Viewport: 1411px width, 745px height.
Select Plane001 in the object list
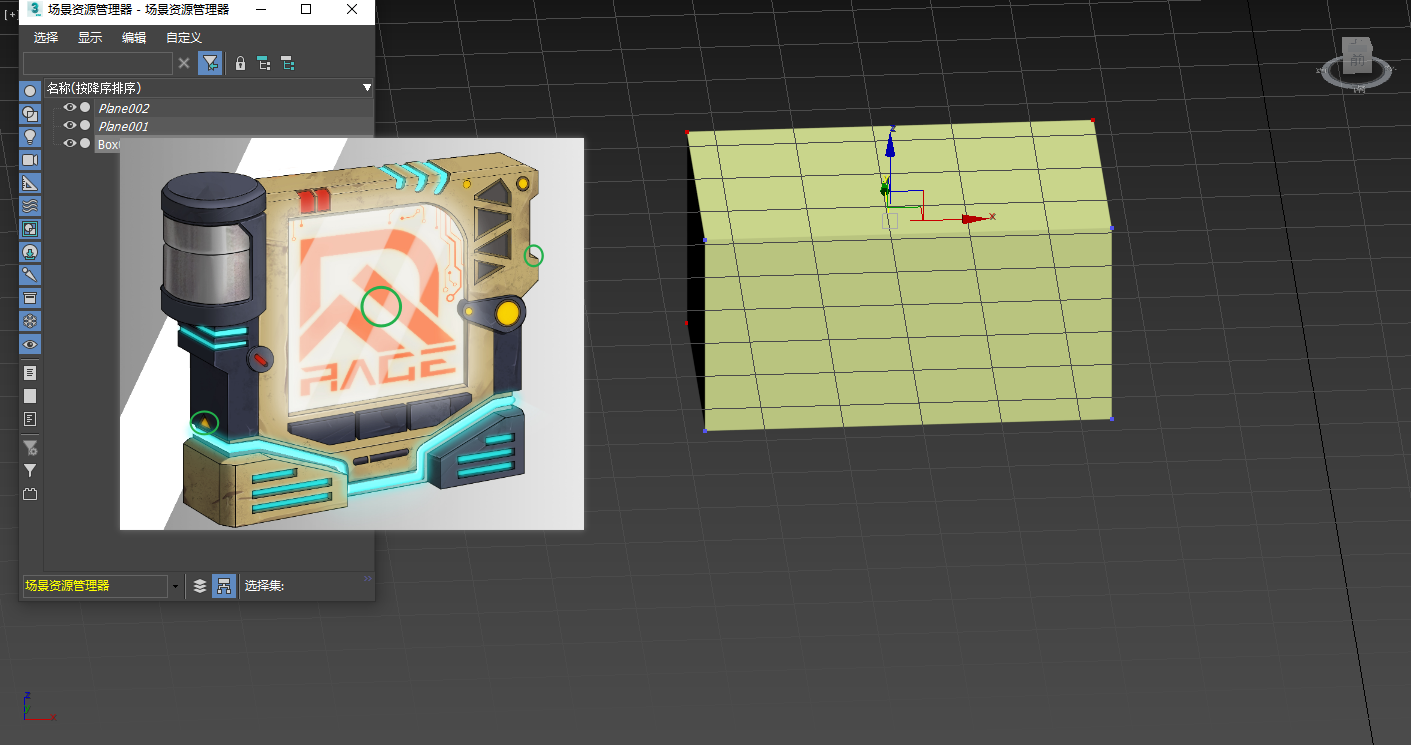[123, 126]
